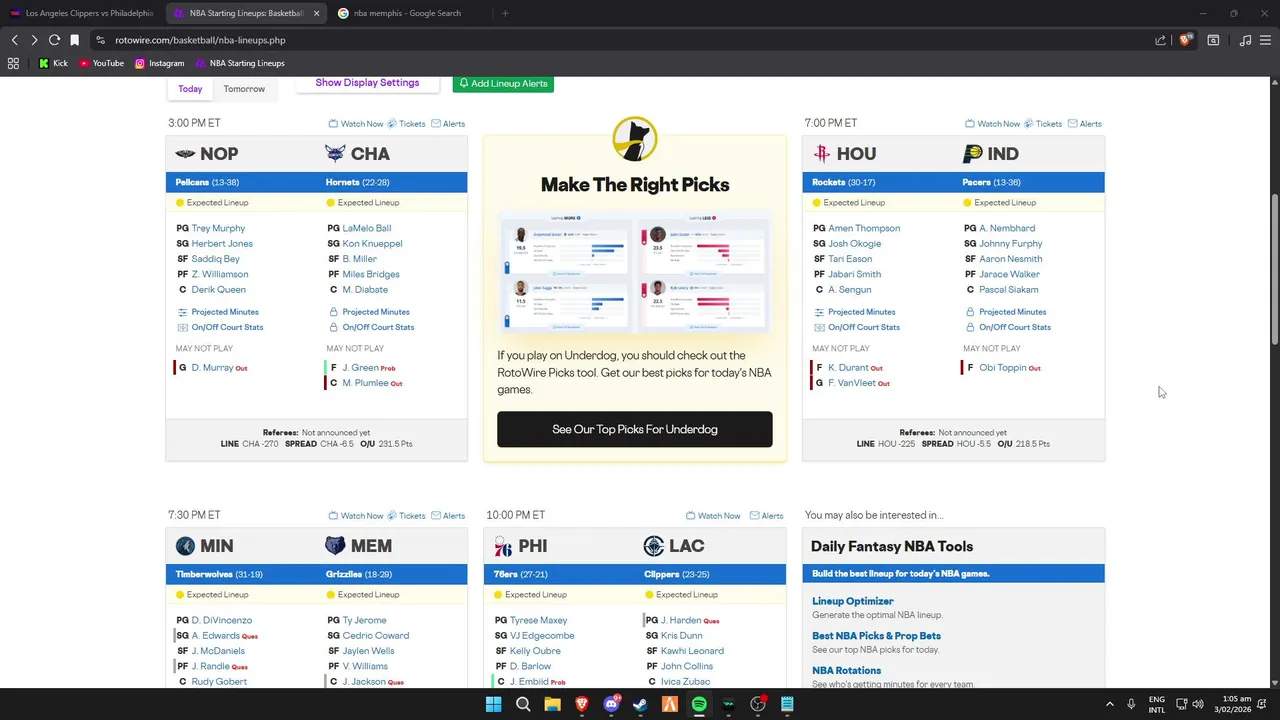
Task: Click the Clippers team logo
Action: click(653, 545)
